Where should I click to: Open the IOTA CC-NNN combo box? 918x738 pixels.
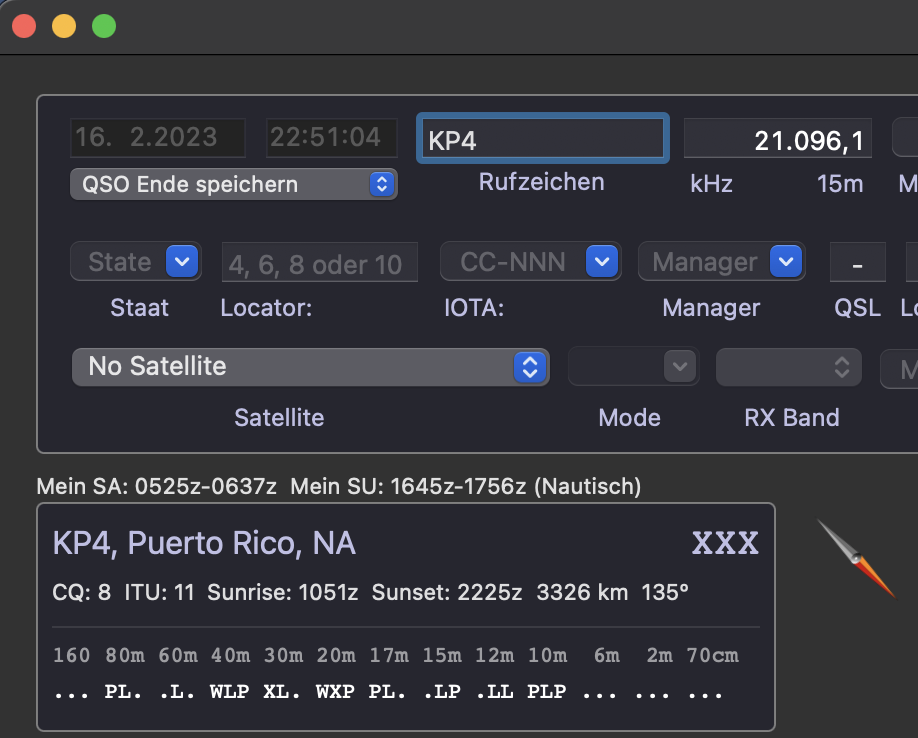[x=600, y=262]
